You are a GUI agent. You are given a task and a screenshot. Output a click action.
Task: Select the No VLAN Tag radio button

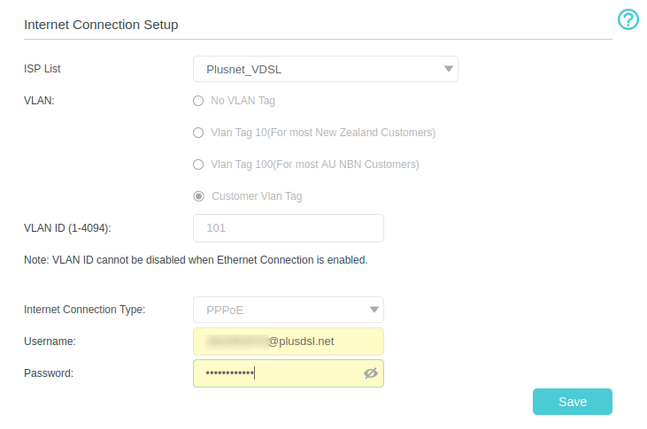pyautogui.click(x=199, y=101)
